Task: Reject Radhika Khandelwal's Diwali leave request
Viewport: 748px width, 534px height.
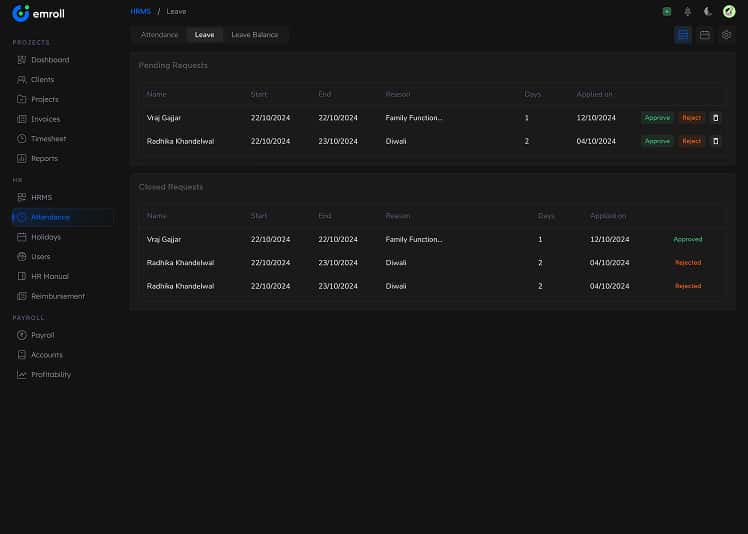Action: 691,141
